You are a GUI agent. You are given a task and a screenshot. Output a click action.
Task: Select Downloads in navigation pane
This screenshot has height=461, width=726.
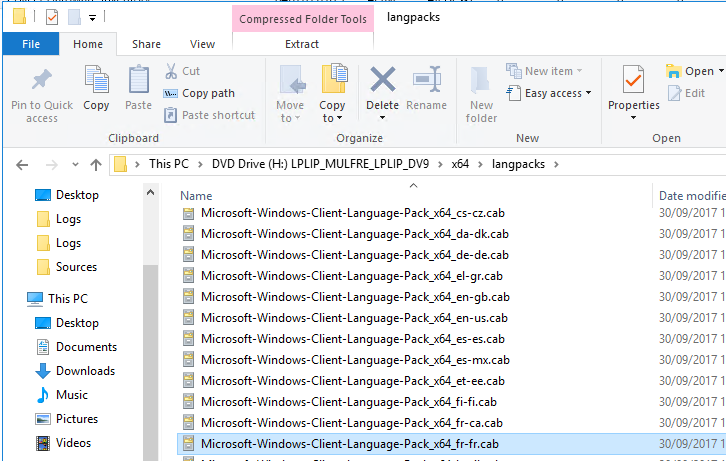click(76, 371)
